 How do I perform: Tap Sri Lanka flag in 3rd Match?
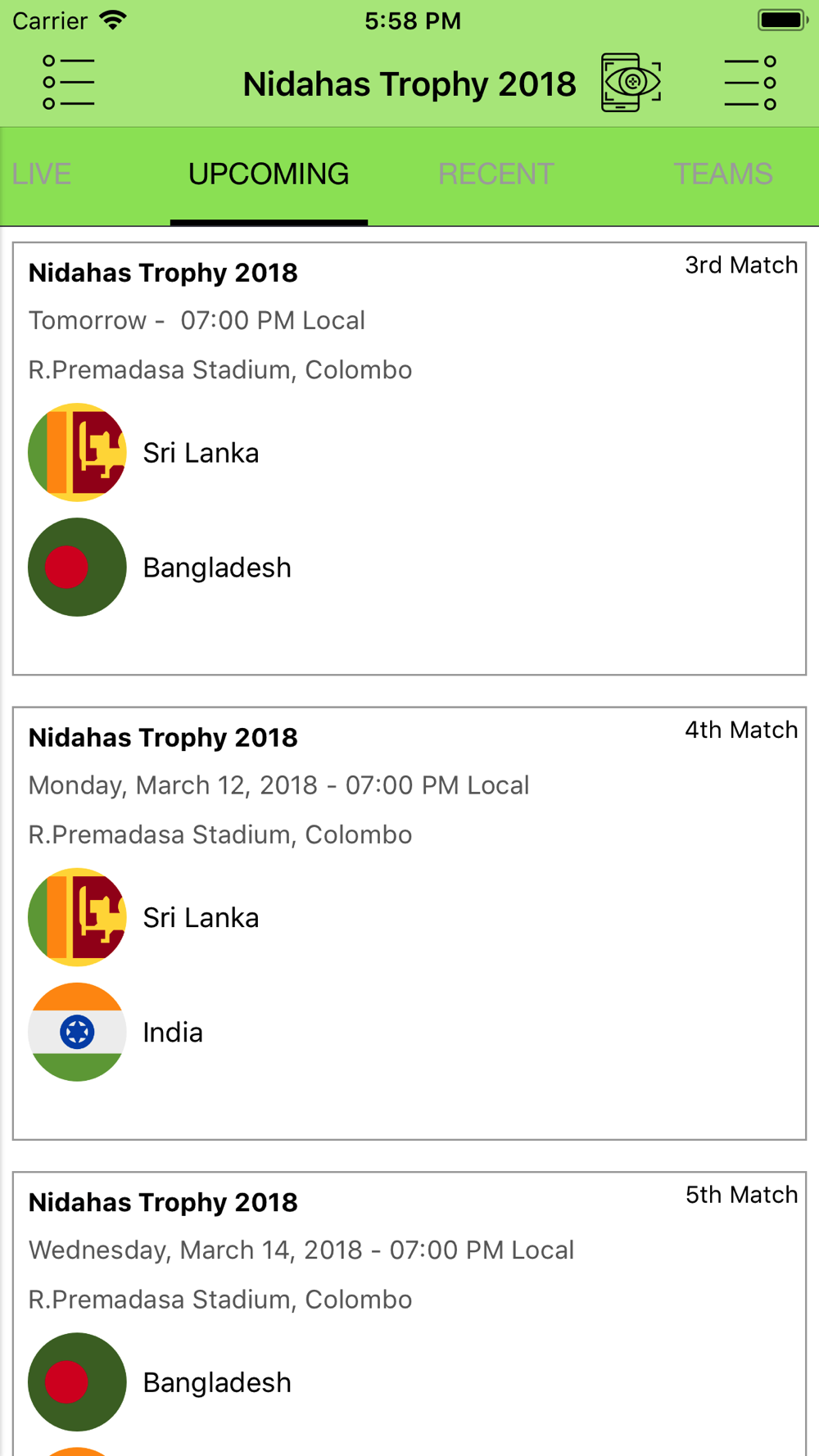point(77,452)
